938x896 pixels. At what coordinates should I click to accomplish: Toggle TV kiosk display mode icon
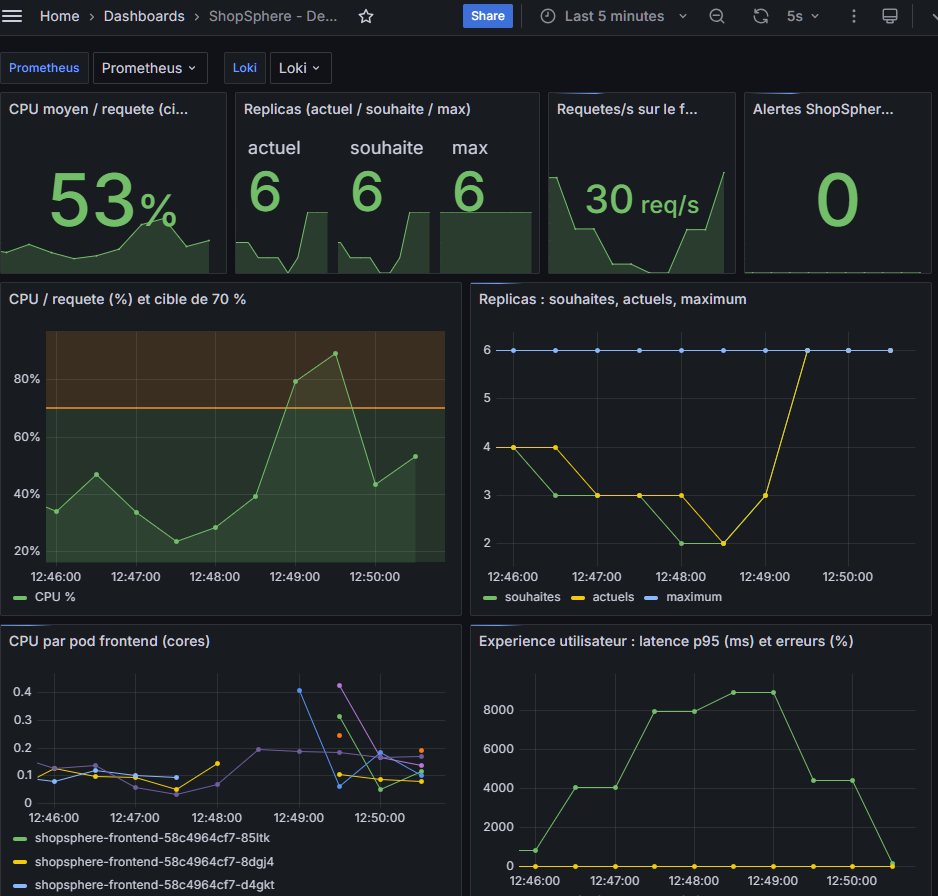[890, 16]
